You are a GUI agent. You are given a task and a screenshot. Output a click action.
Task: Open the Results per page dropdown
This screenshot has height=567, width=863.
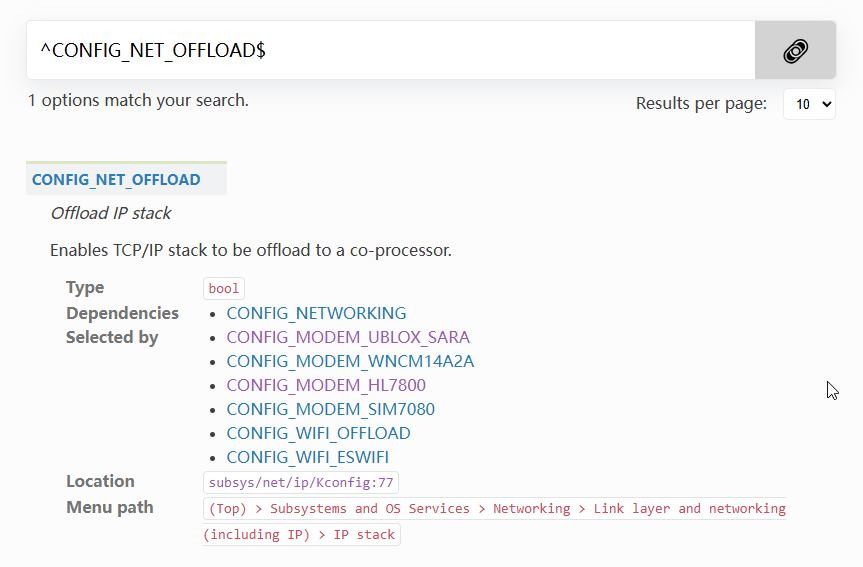pos(809,104)
